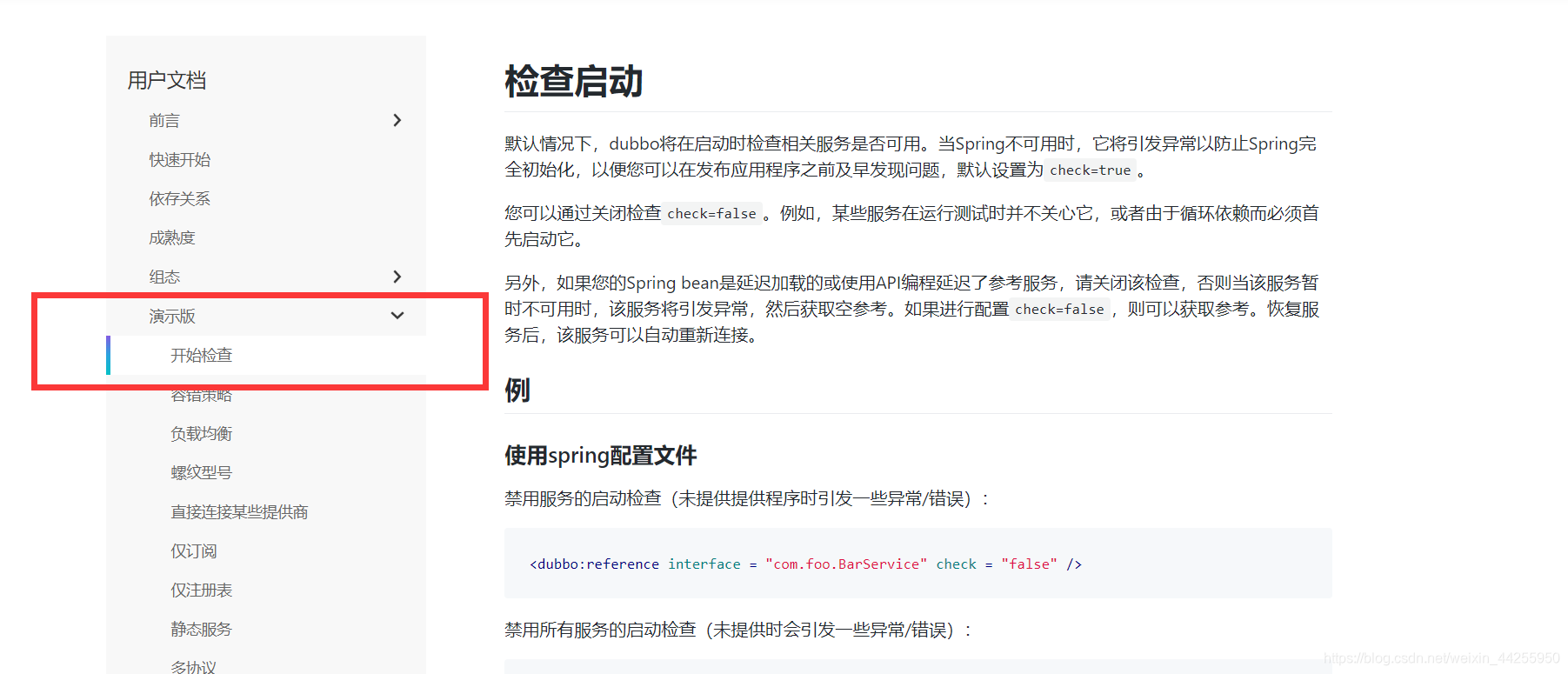Viewport: 1568px width, 674px height.
Task: Click the check=true inline code
Action: (1091, 170)
